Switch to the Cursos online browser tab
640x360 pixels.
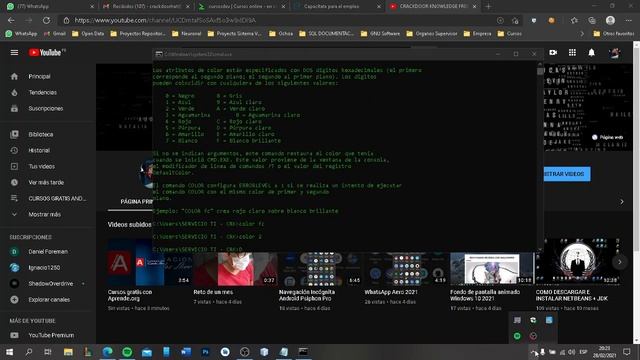[x=242, y=7]
